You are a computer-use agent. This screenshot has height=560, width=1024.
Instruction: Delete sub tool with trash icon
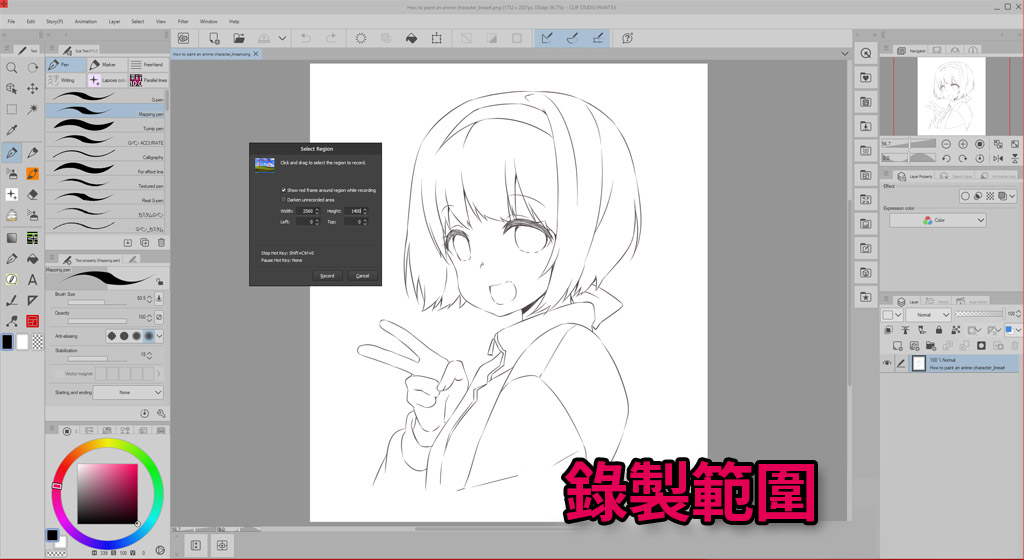click(162, 242)
